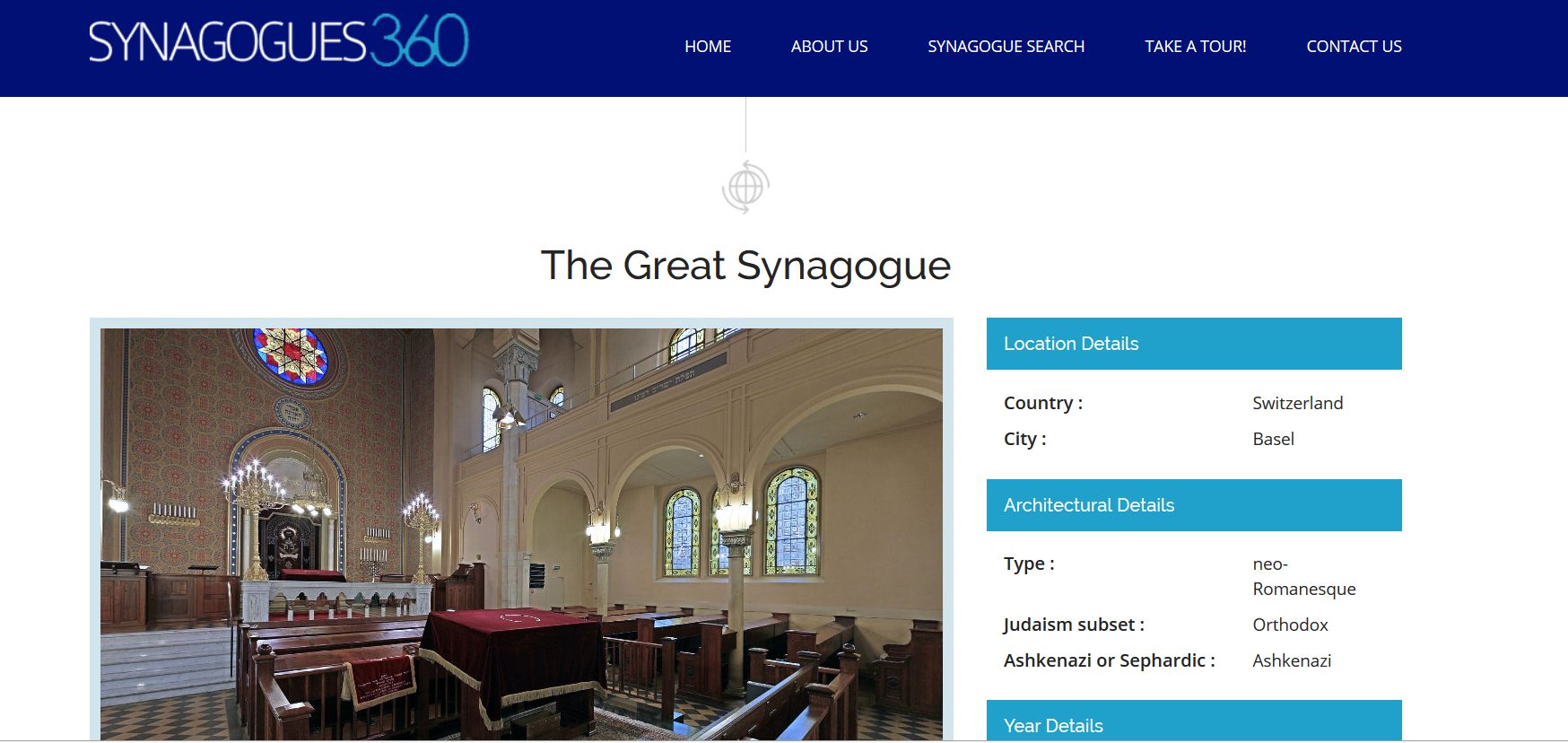The height and width of the screenshot is (743, 1568).
Task: Click the Switzerland country value
Action: point(1297,403)
